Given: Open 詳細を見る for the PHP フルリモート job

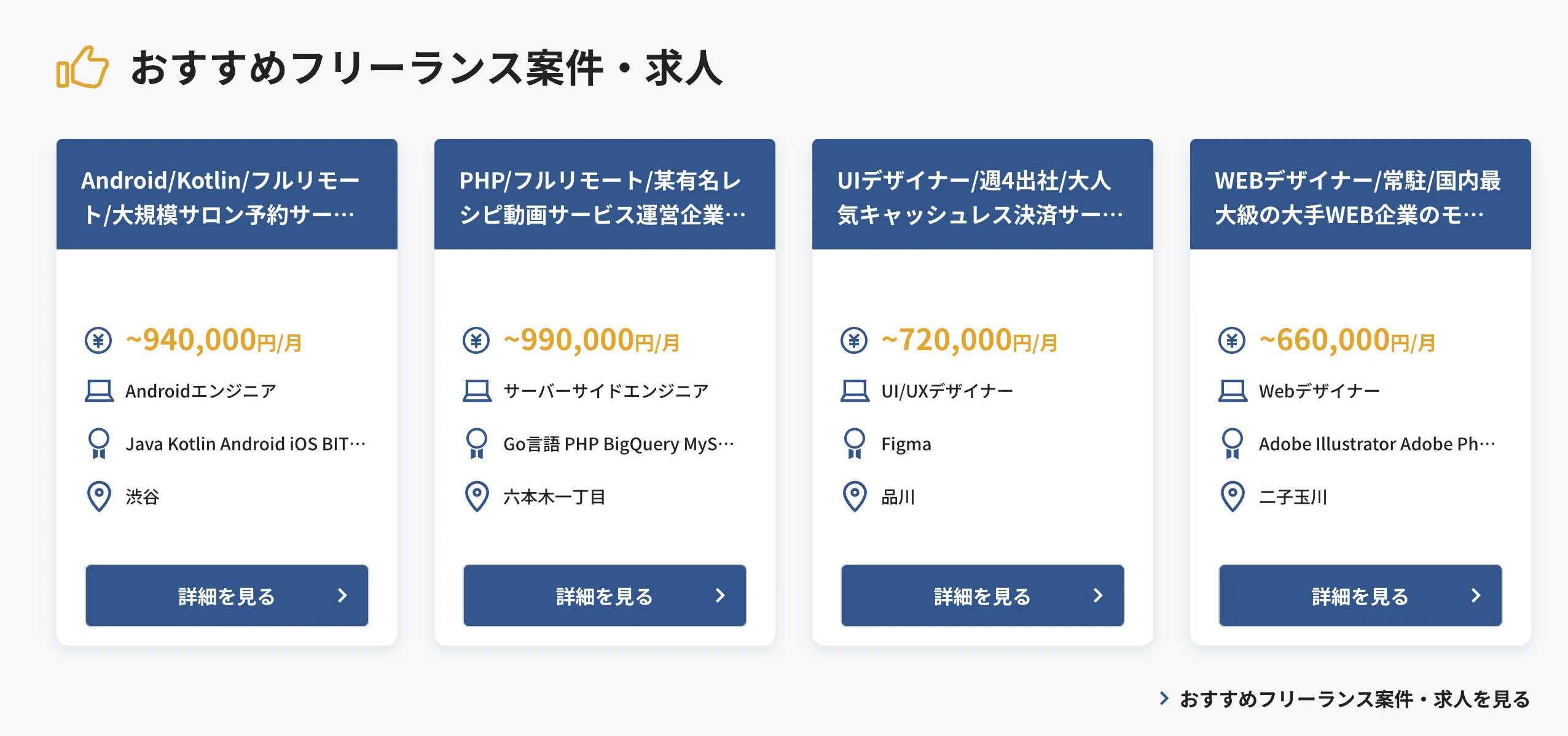Looking at the screenshot, I should tap(605, 595).
